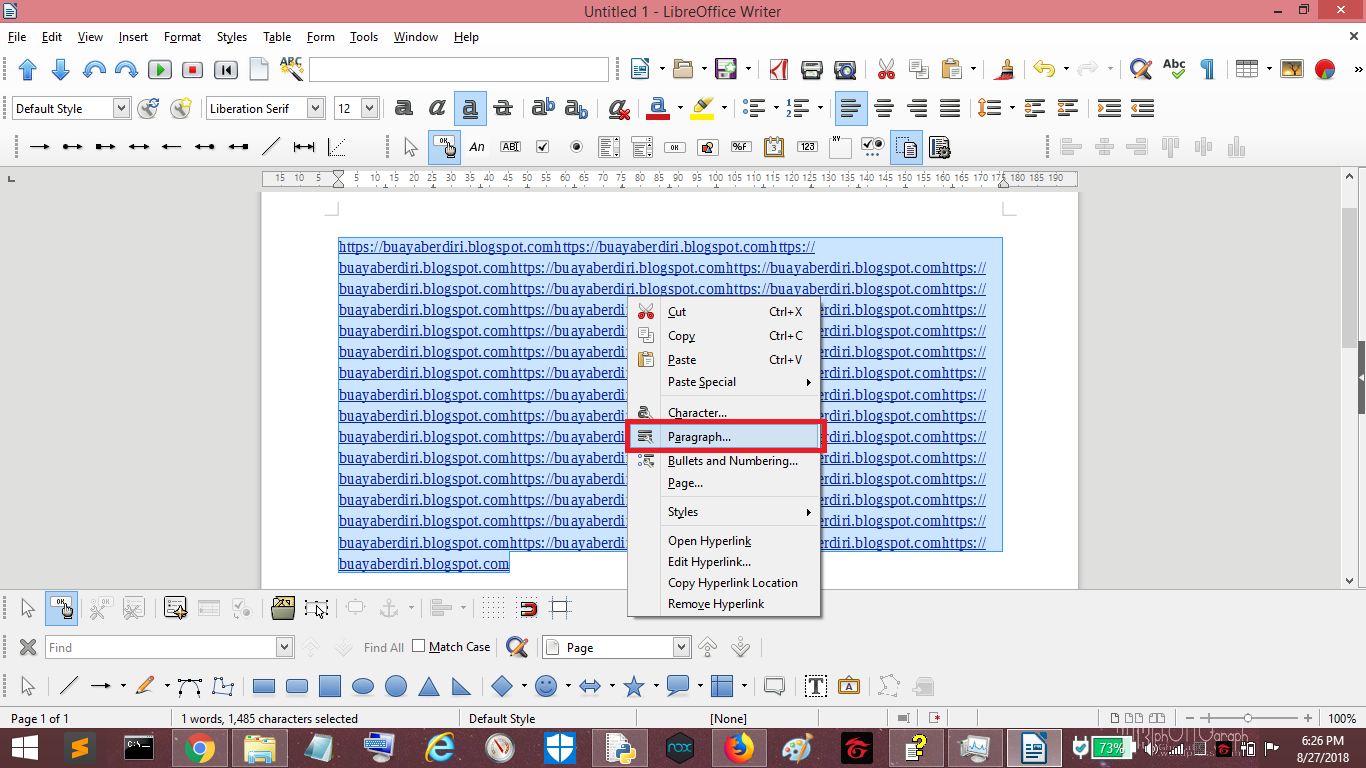Select the Ellipse shape tool

point(363,686)
